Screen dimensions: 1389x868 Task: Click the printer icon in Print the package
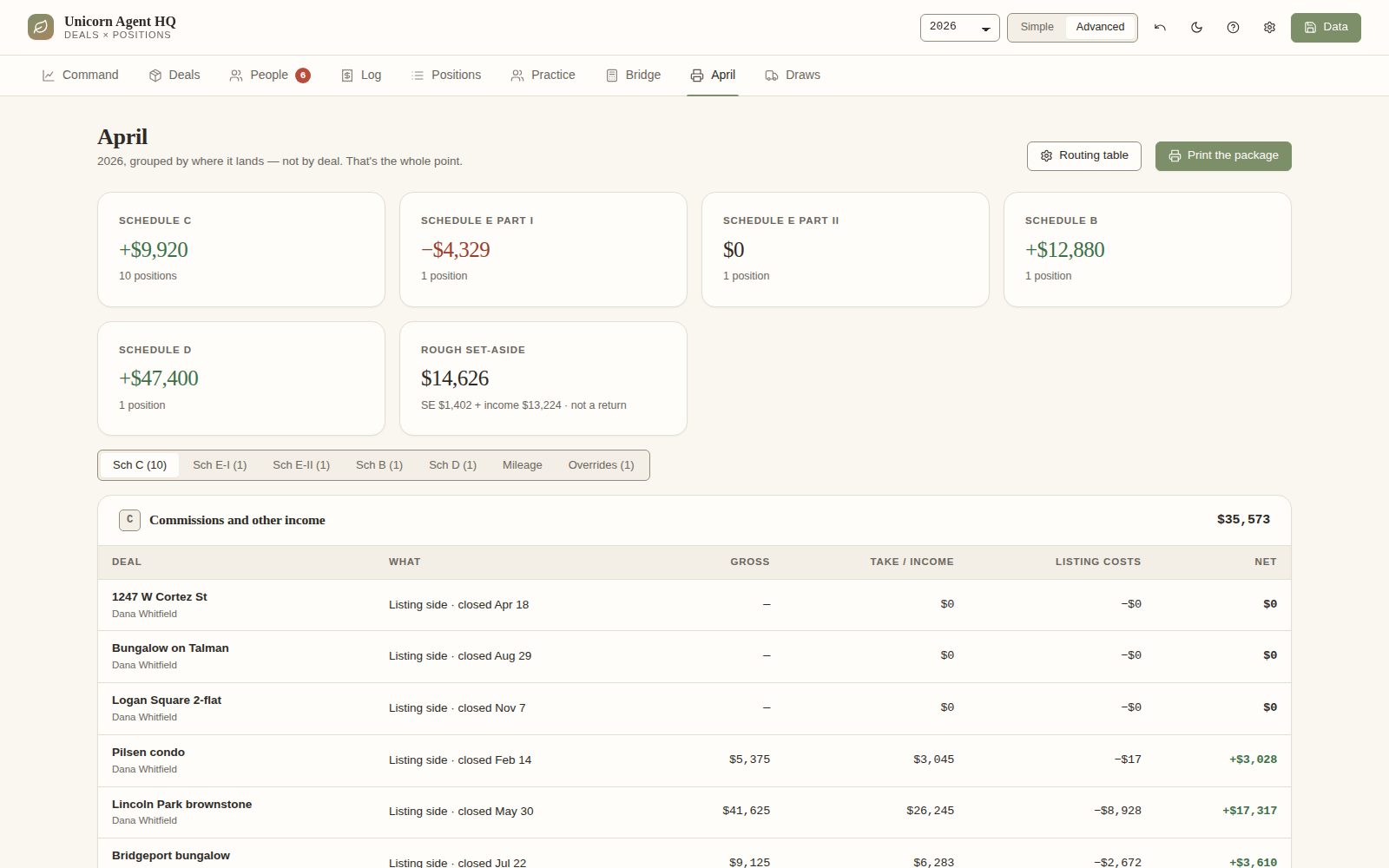pyautogui.click(x=1175, y=156)
